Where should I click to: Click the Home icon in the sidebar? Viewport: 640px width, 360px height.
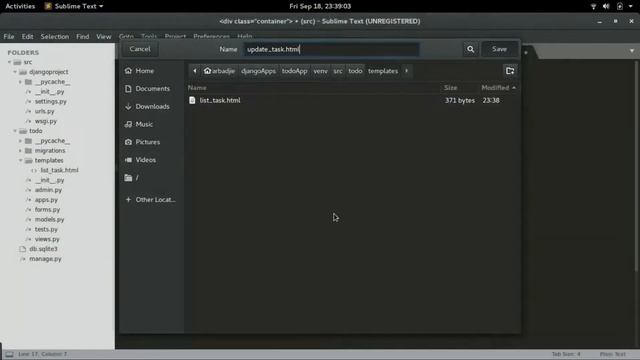(x=128, y=71)
